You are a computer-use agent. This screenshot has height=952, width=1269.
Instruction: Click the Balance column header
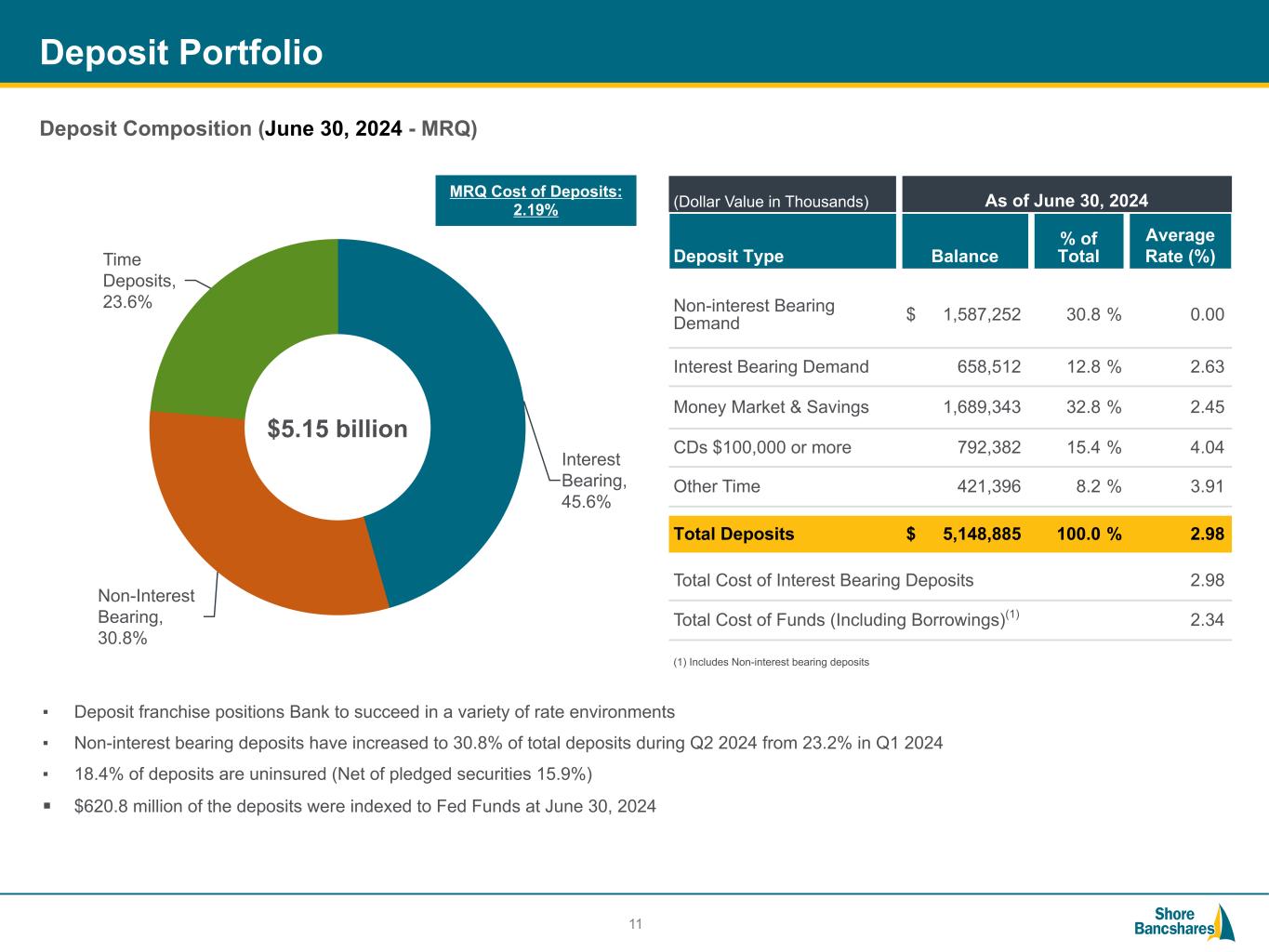(x=964, y=256)
